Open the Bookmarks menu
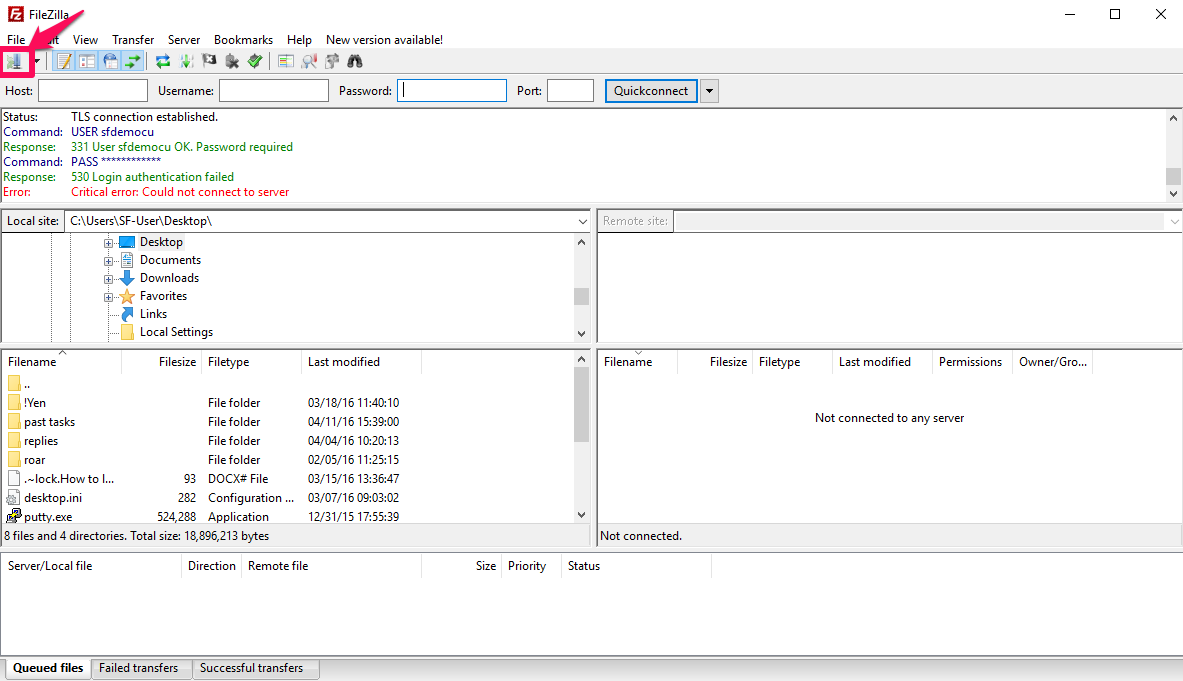The height and width of the screenshot is (681, 1183). [x=243, y=40]
